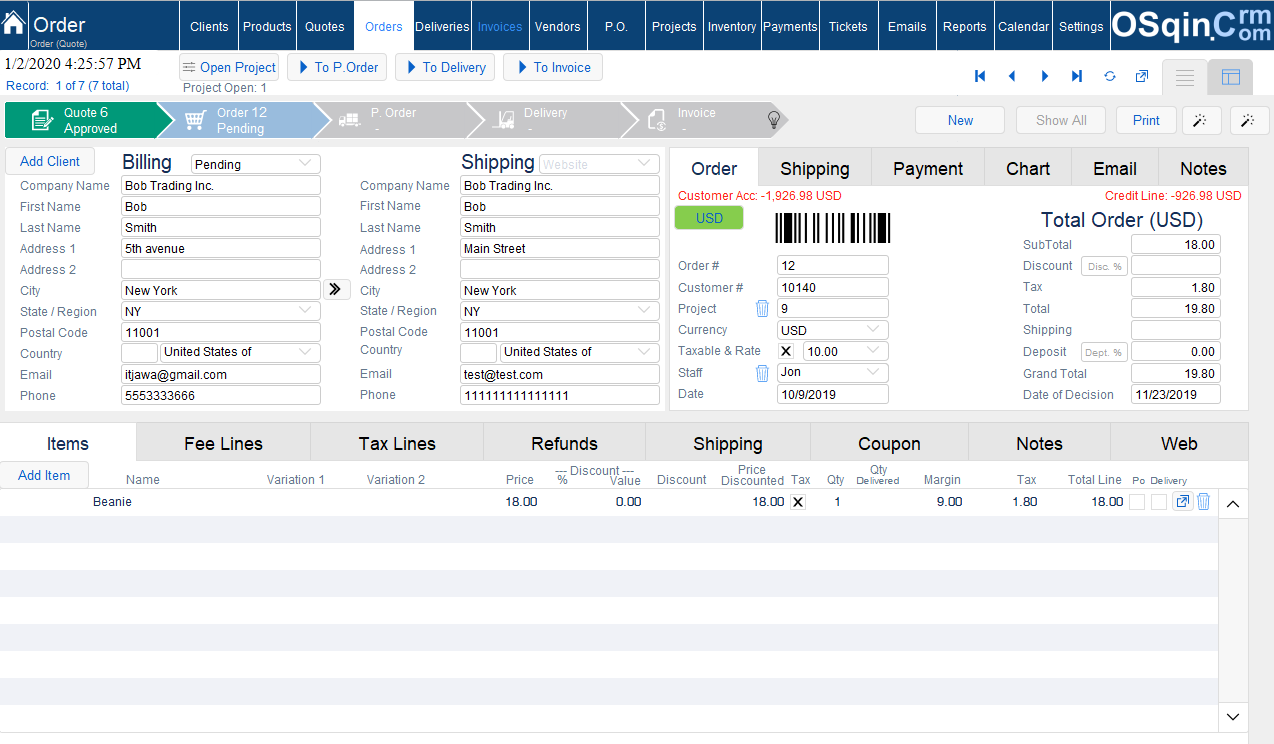Open Tax Lines tab
Screen dimensions: 1274x744
397,443
